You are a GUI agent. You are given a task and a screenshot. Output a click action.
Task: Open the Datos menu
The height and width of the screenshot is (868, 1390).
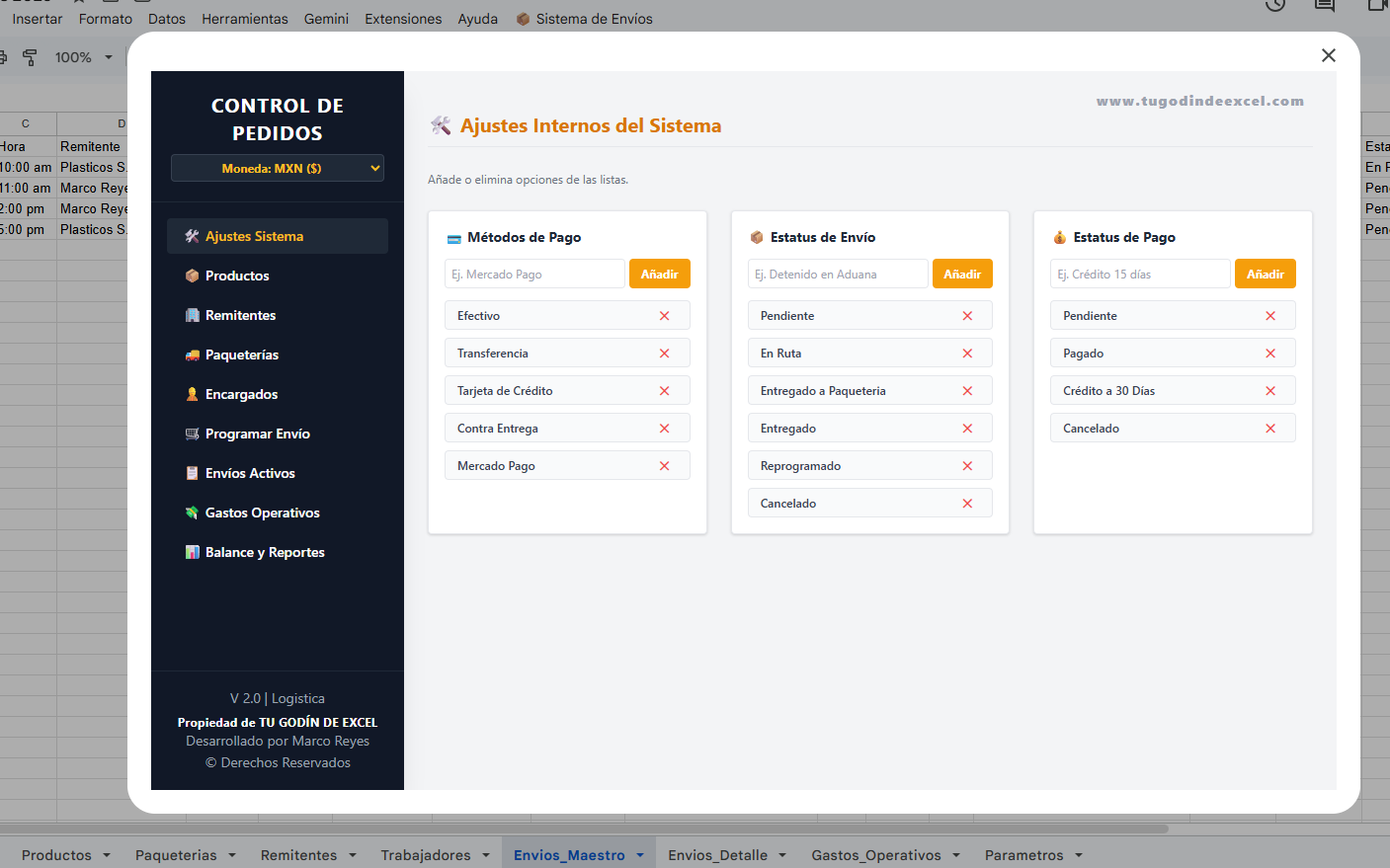tap(167, 19)
